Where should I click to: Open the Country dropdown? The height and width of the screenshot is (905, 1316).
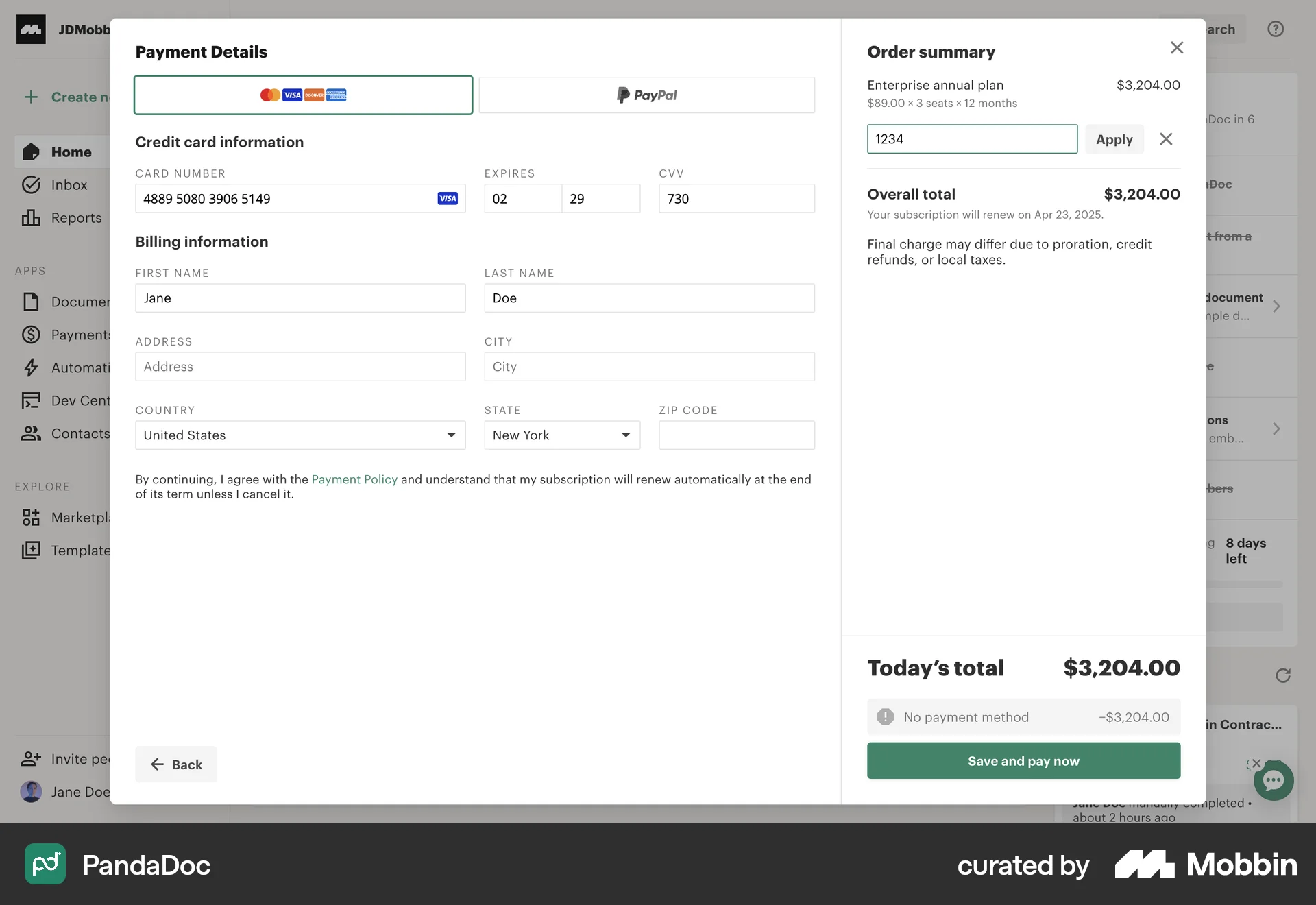coord(300,435)
